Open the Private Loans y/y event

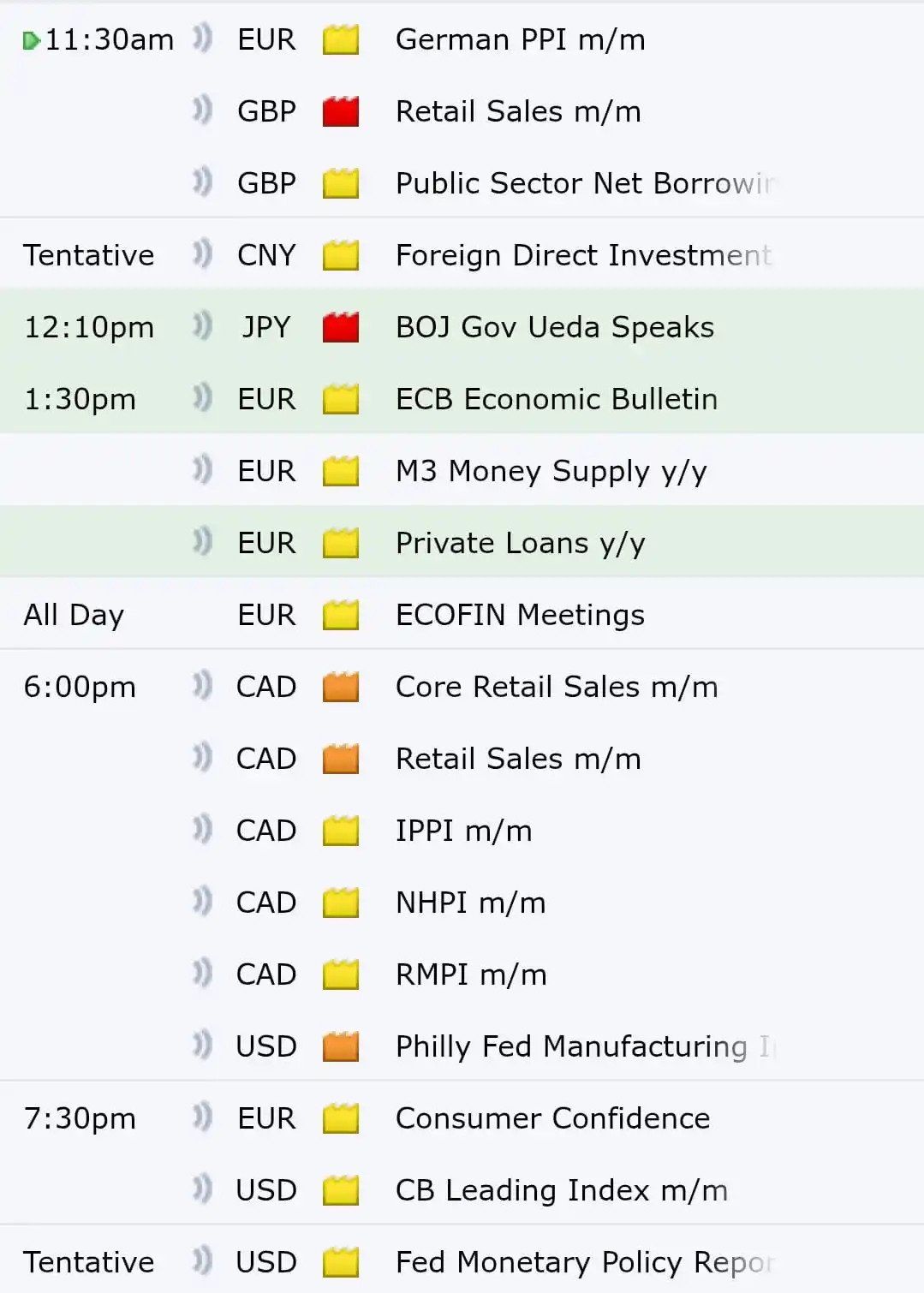(520, 542)
